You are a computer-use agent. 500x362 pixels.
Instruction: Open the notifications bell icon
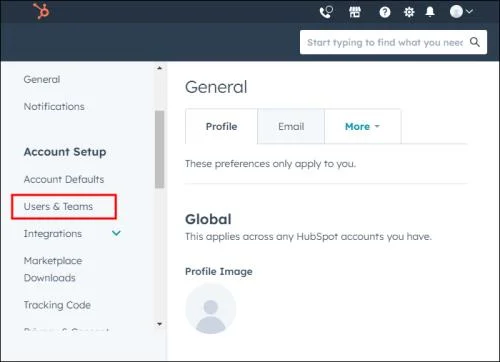point(430,12)
